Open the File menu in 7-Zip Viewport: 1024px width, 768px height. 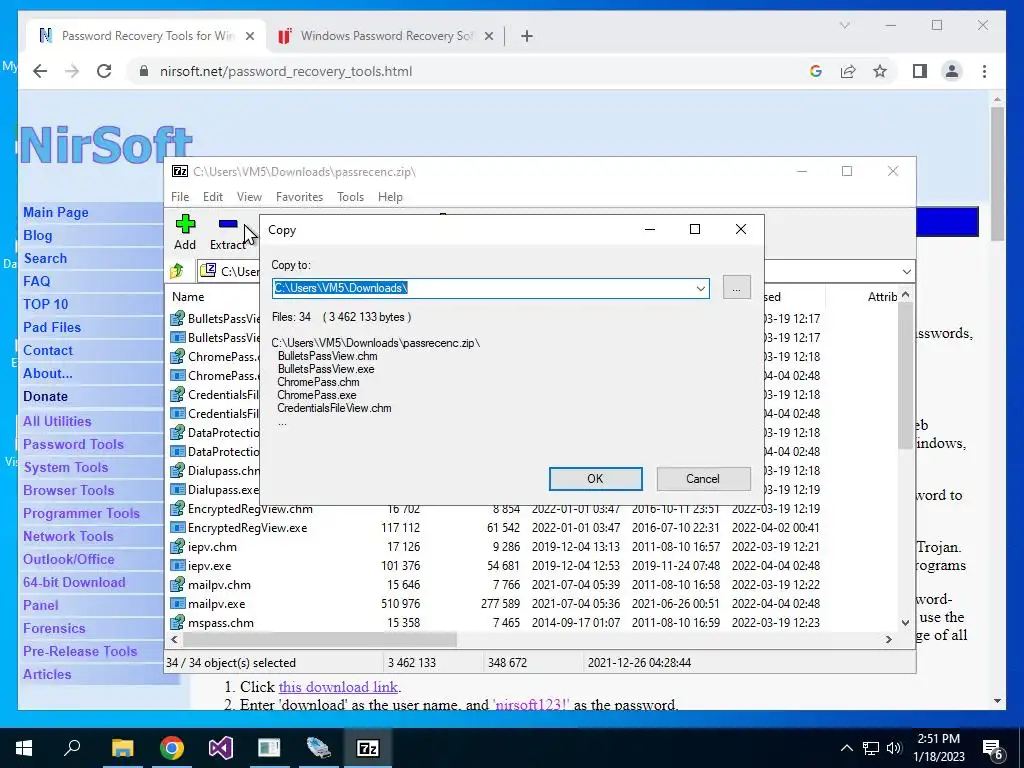pyautogui.click(x=180, y=197)
